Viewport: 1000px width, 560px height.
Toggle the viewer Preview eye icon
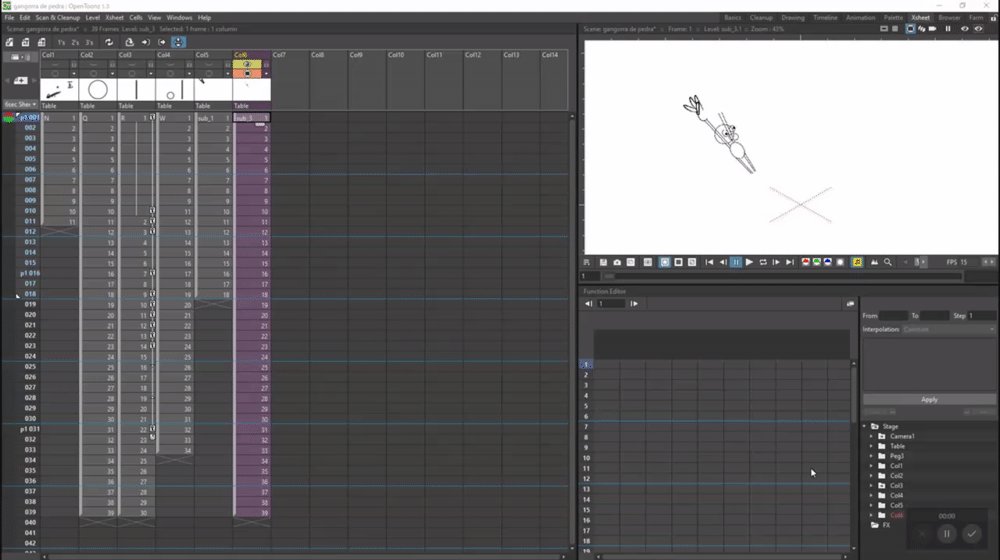pos(964,29)
